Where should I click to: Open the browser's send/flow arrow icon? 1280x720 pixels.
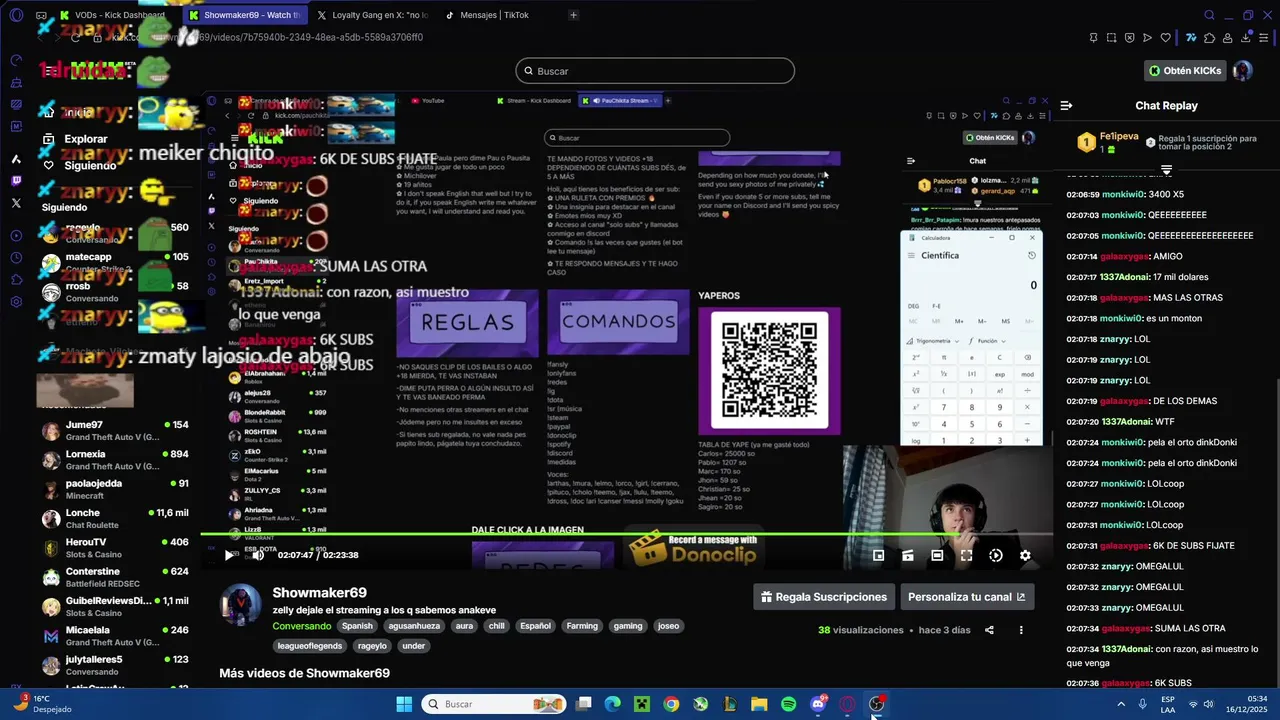coord(1147,38)
